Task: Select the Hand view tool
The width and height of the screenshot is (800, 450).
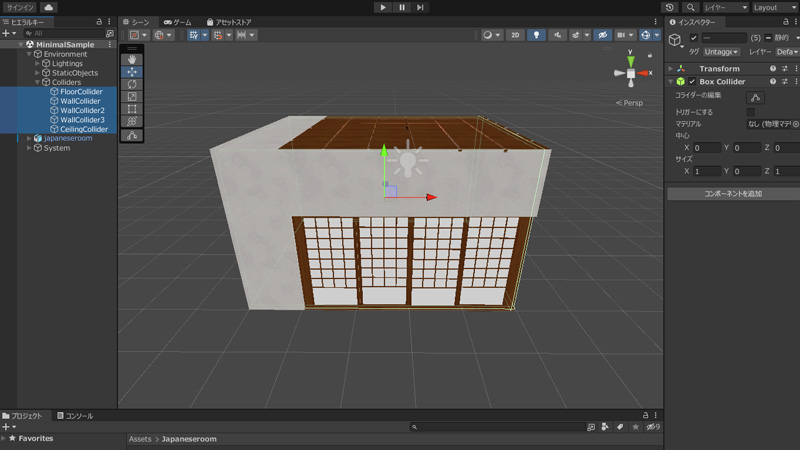Action: (133, 59)
